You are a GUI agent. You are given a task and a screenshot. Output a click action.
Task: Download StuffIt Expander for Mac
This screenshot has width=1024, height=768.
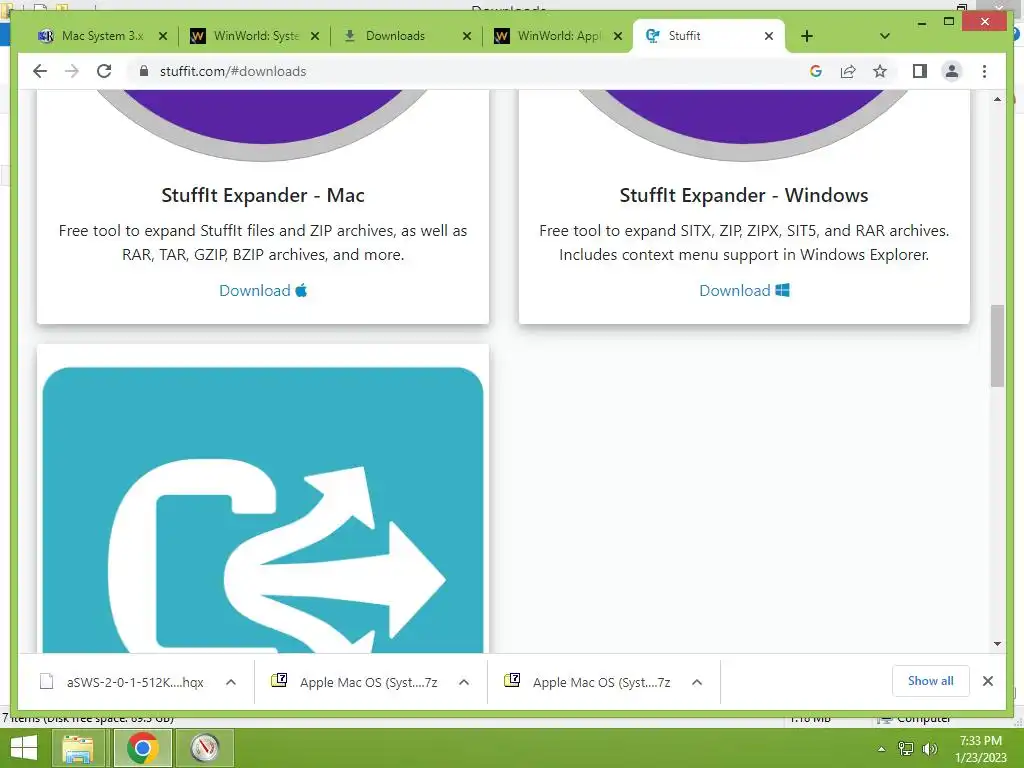263,291
